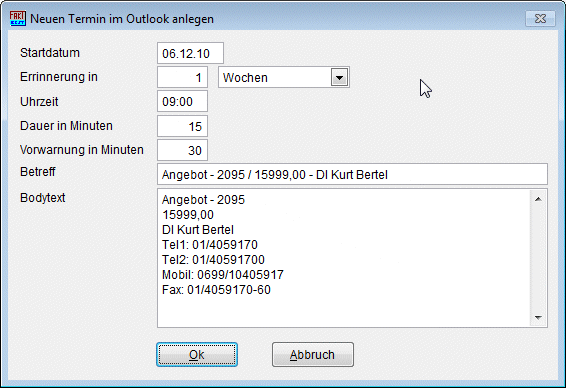Close the Outlook appointment dialog
Screen dimensions: 566x388
[x=540, y=18]
